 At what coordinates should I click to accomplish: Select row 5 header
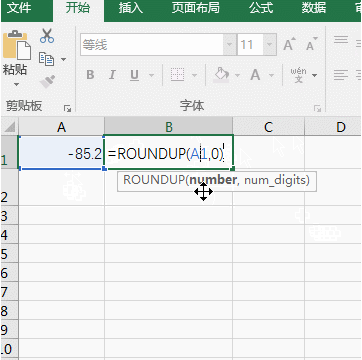pos(9,254)
